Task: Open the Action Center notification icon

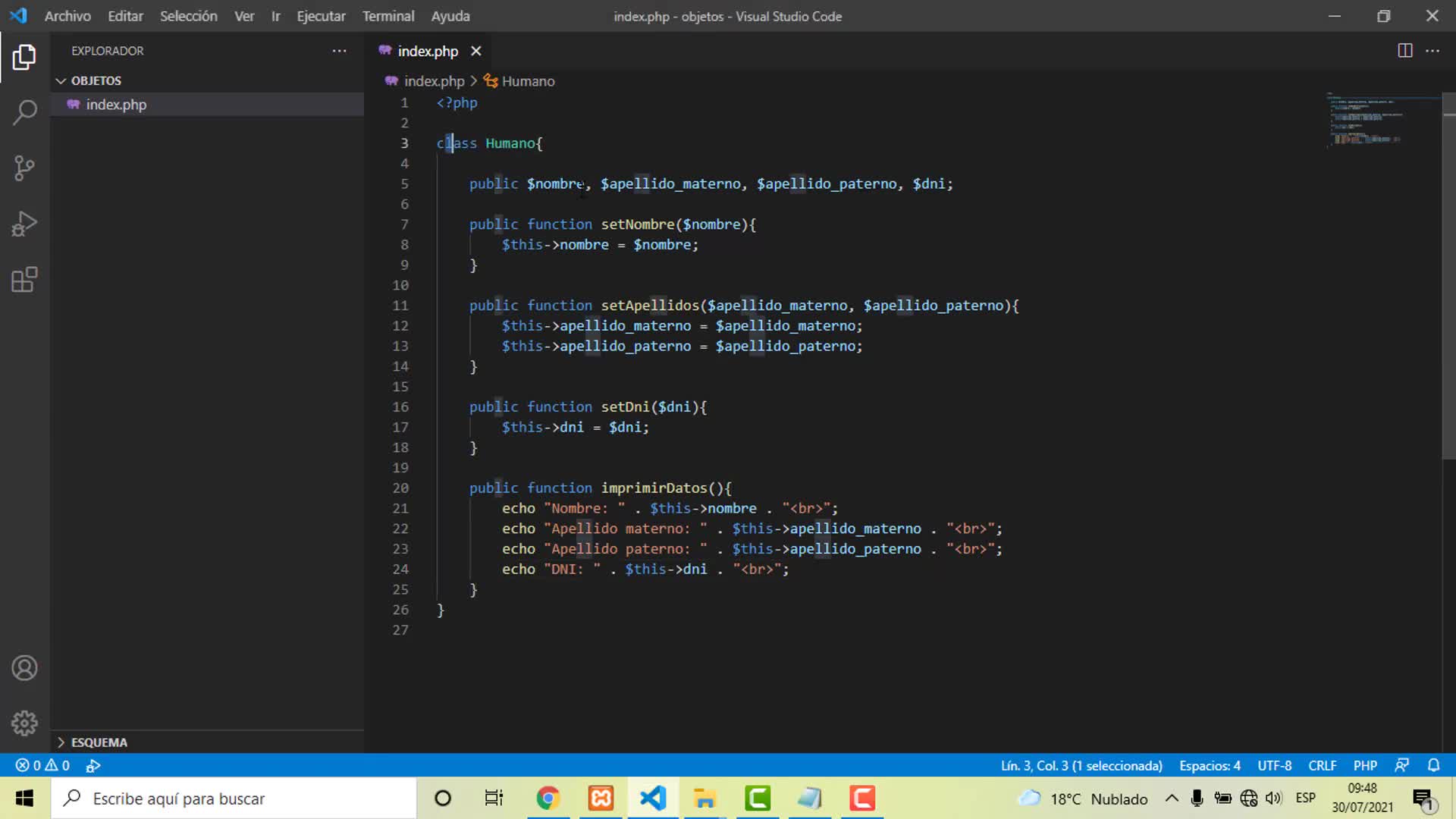Action: pos(1423,799)
